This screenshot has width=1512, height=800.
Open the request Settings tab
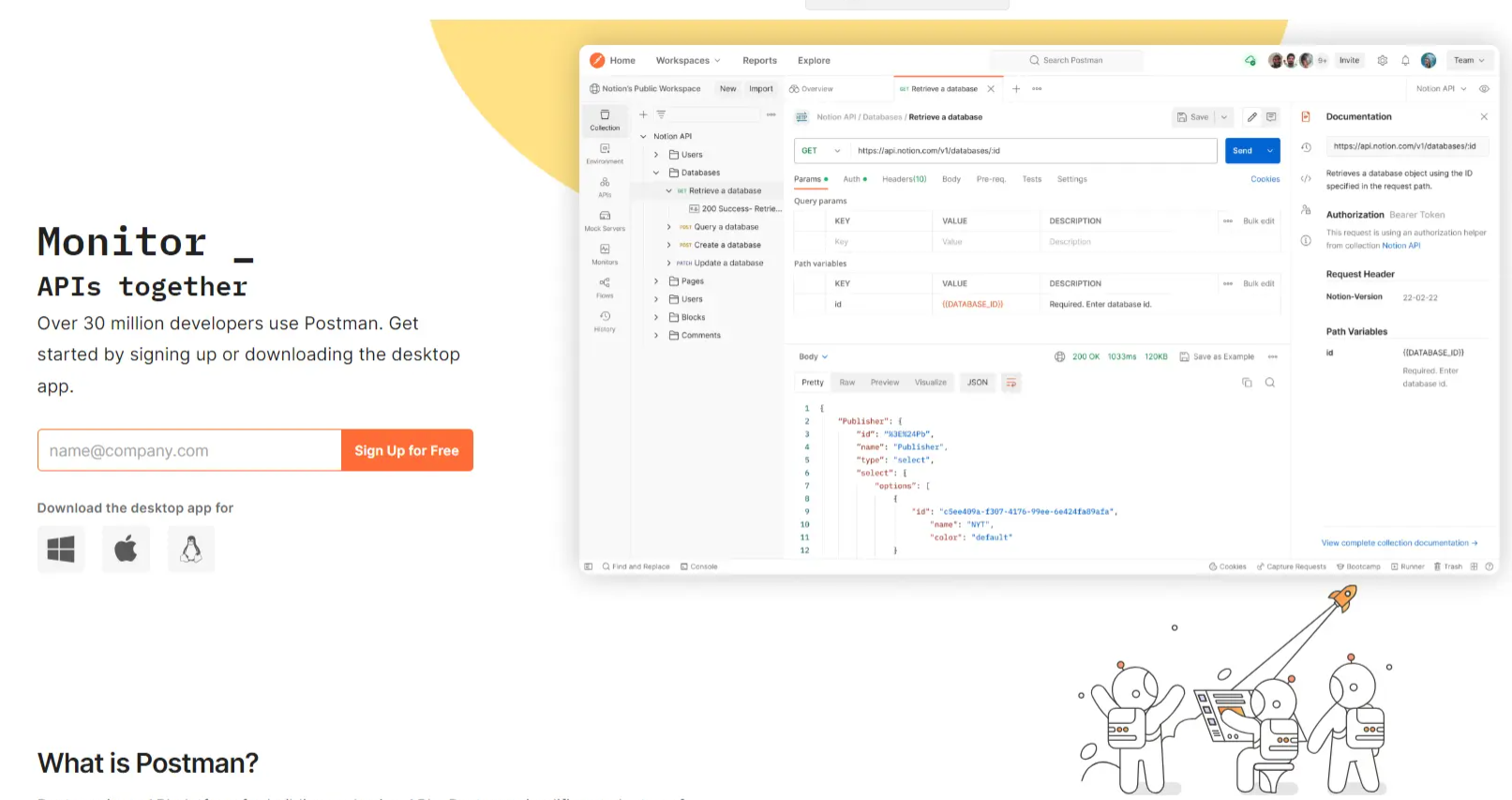click(x=1071, y=179)
